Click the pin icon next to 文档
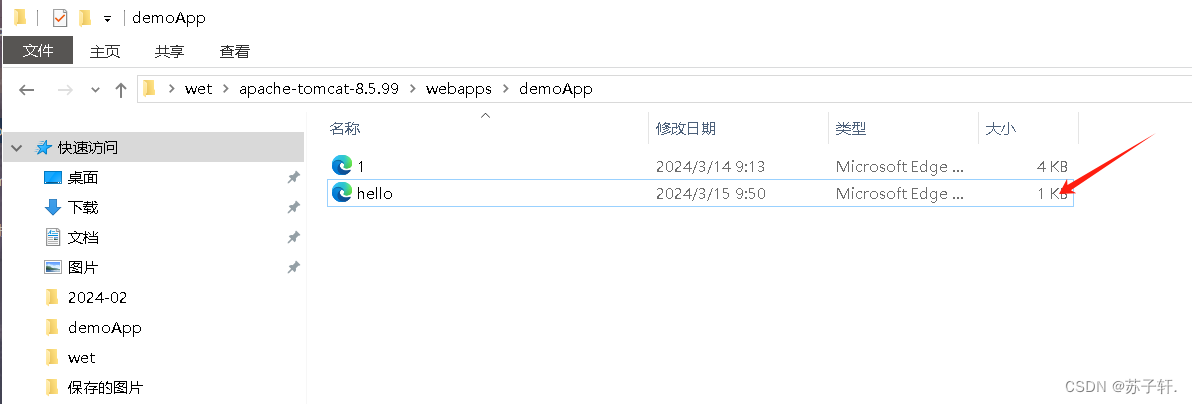1192x404 pixels. 293,237
